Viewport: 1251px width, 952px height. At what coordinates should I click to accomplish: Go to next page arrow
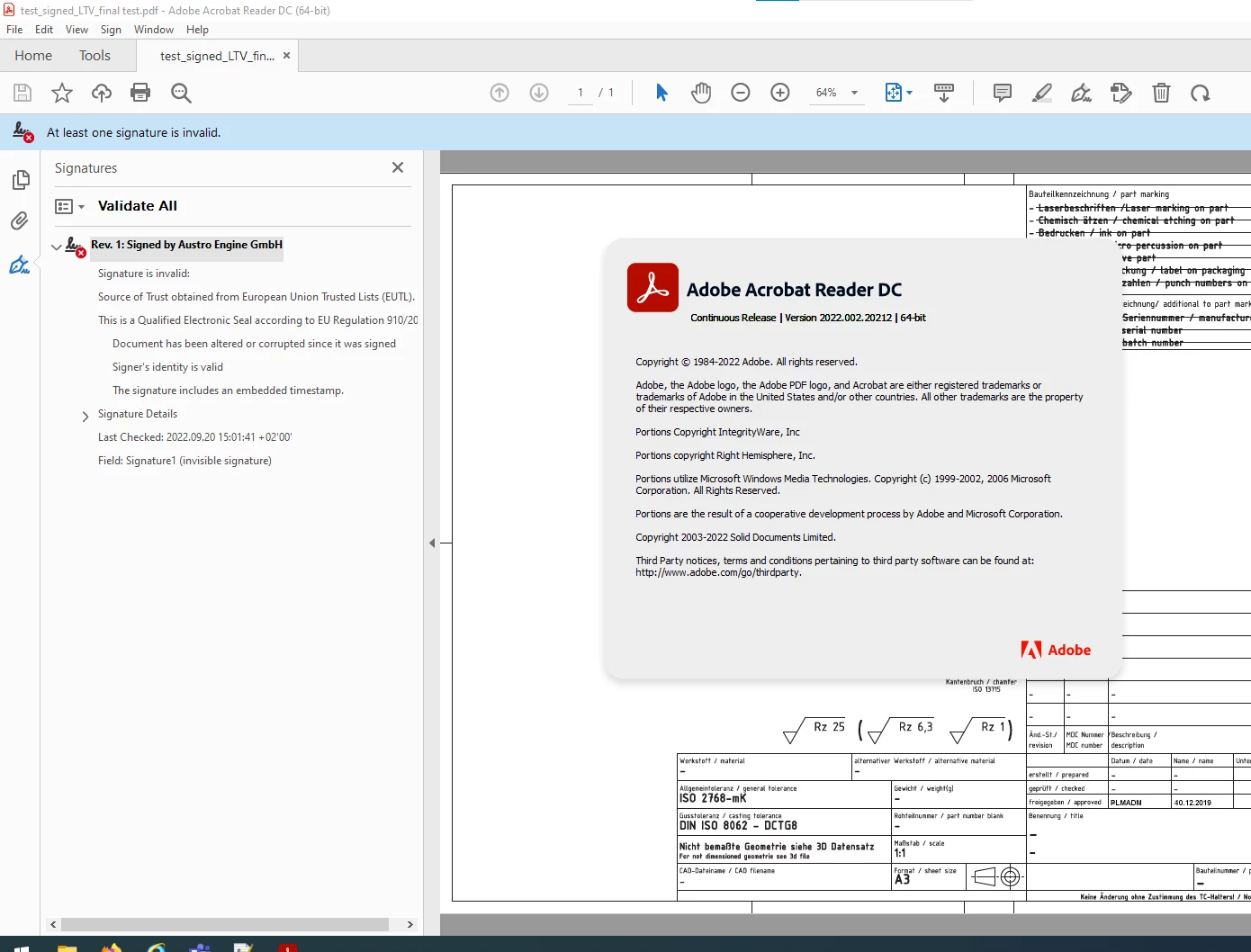click(539, 93)
